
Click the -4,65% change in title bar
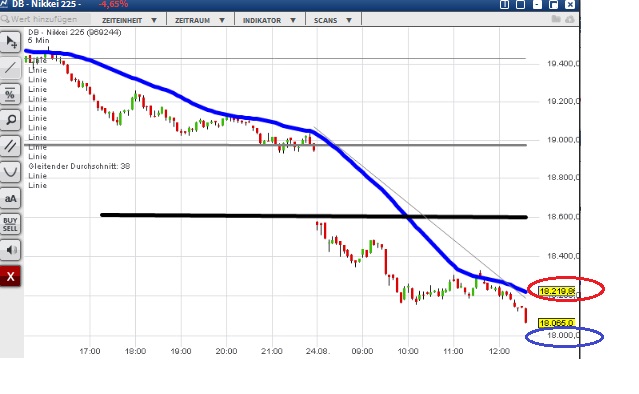tap(113, 4)
